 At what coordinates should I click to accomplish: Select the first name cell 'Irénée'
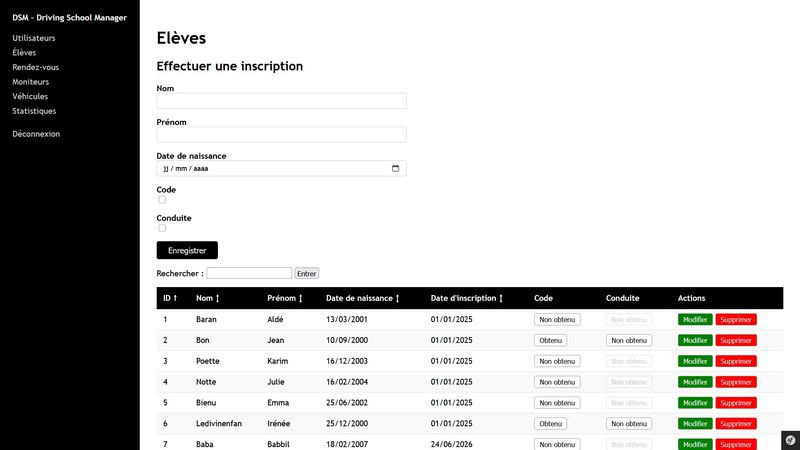click(x=279, y=423)
